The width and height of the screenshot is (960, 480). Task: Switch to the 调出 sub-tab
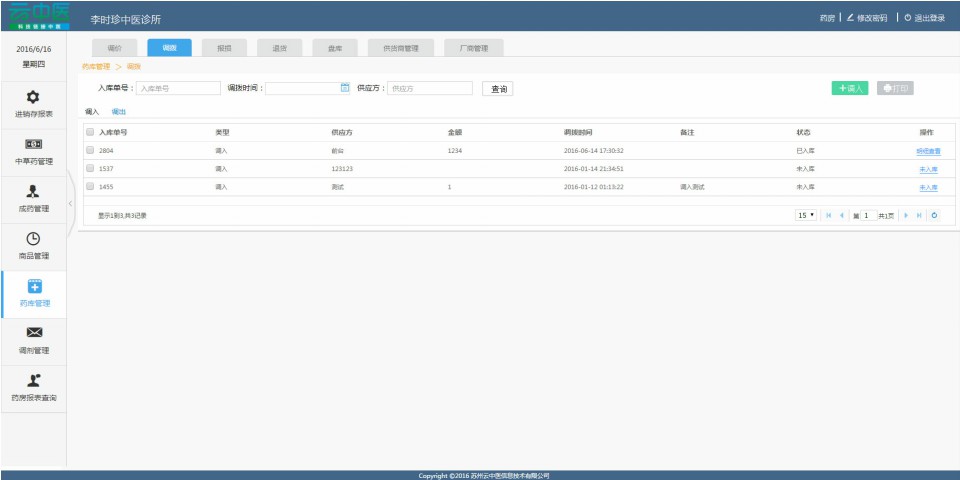119,112
